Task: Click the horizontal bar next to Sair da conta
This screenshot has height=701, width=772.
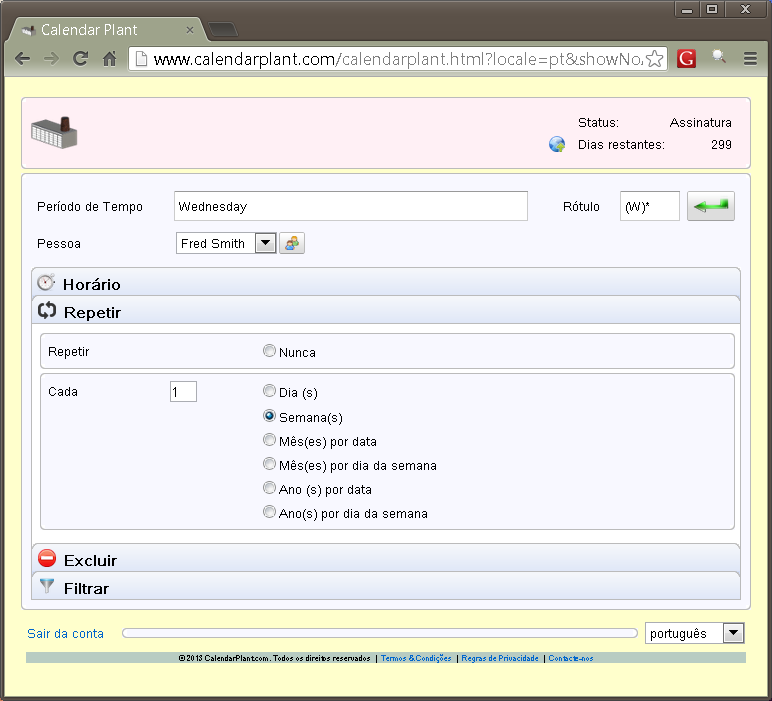Action: click(378, 633)
